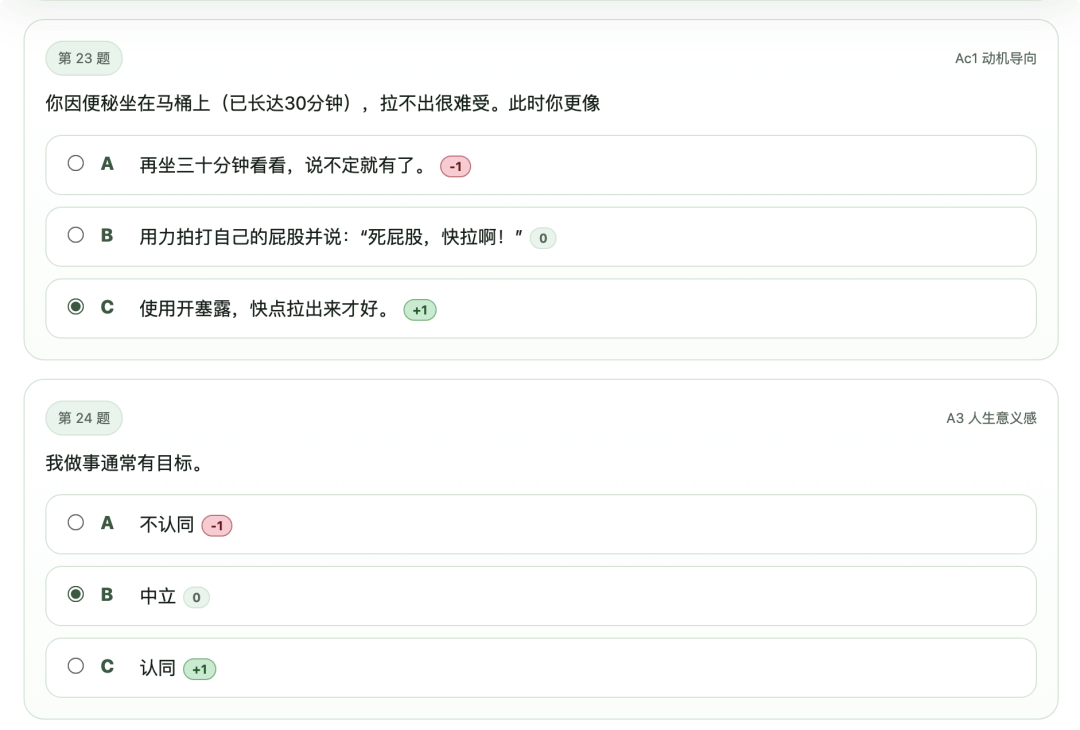
Task: Click the -1 score badge on option A of question 23
Action: tap(456, 166)
